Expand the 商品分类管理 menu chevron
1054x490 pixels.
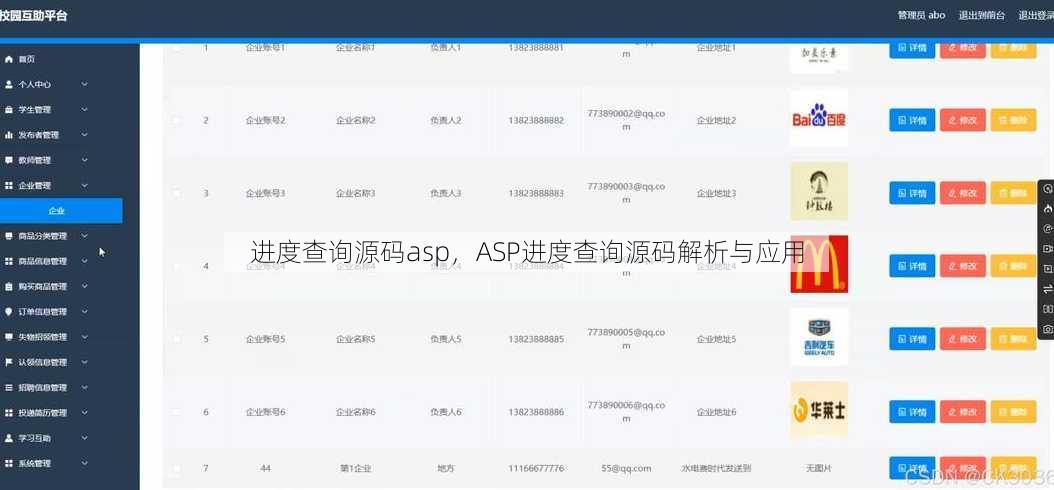tap(85, 236)
